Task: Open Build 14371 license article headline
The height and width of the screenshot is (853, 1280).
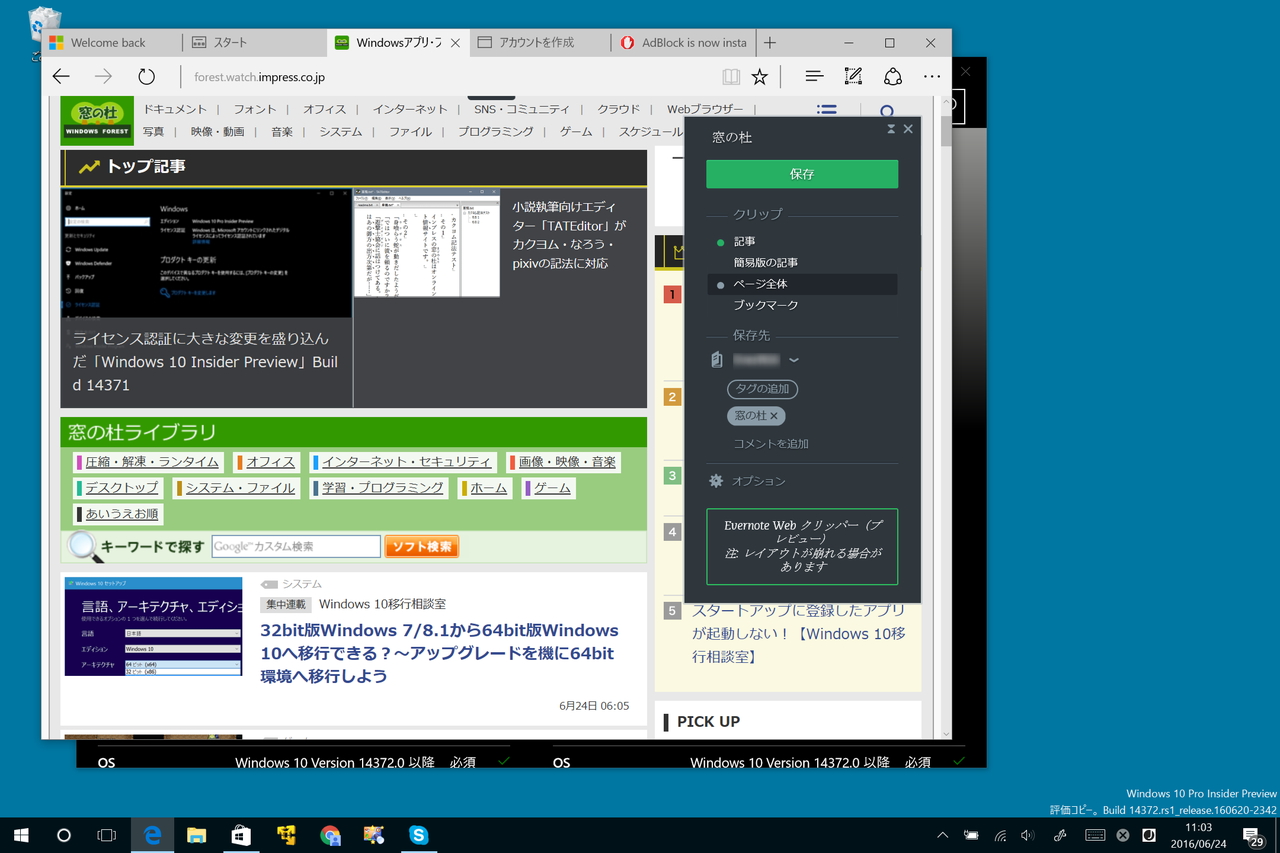Action: pyautogui.click(x=205, y=362)
